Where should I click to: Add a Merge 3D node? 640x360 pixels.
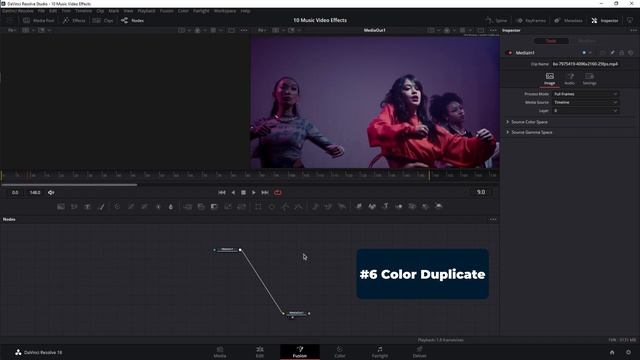399,207
